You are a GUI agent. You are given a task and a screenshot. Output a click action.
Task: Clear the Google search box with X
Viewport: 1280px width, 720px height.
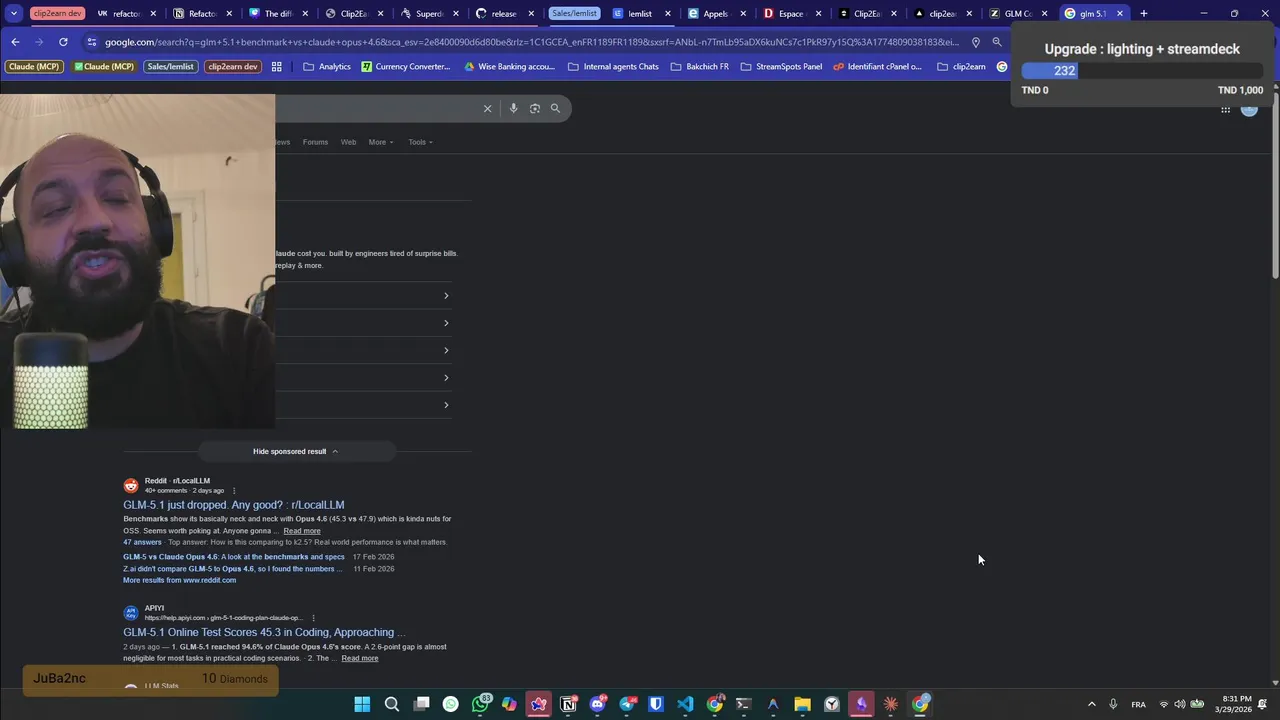point(487,108)
